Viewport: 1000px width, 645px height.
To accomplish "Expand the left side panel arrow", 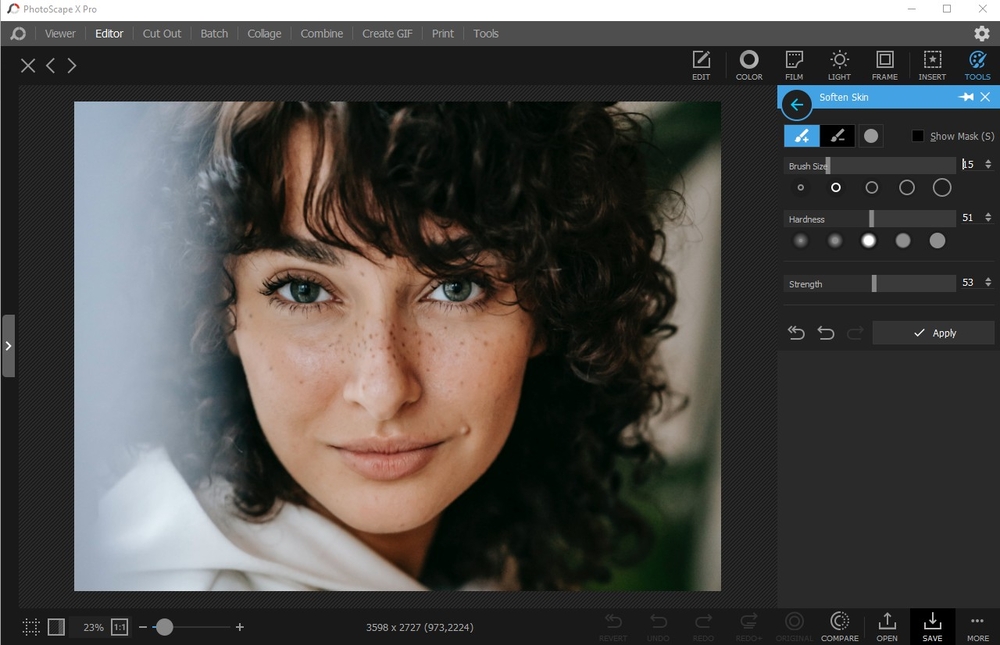I will 8,345.
